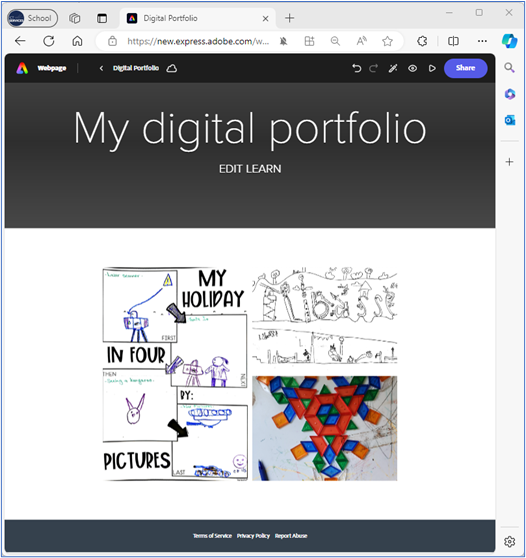Viewport: 526px width, 558px height.
Task: Open the Terms of Service link
Action: point(212,536)
